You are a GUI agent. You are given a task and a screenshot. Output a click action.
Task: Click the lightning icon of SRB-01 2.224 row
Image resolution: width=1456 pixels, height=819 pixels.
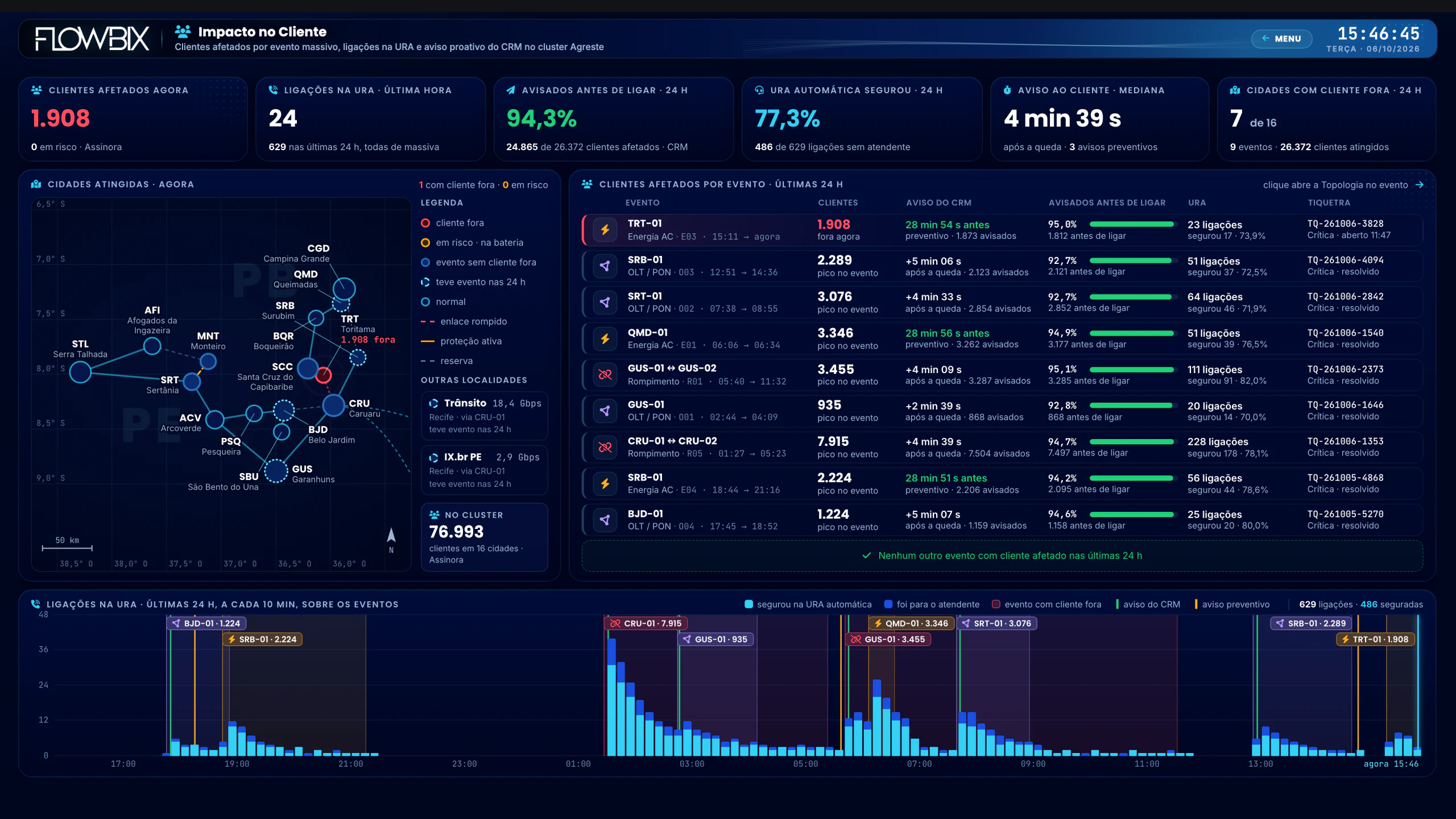click(605, 484)
